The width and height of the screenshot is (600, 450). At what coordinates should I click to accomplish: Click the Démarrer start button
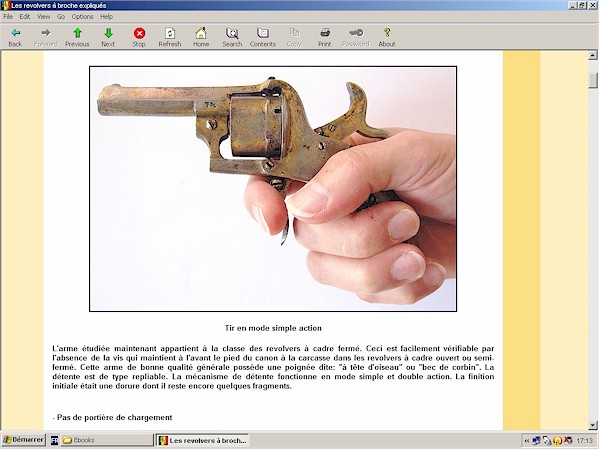tap(23, 440)
